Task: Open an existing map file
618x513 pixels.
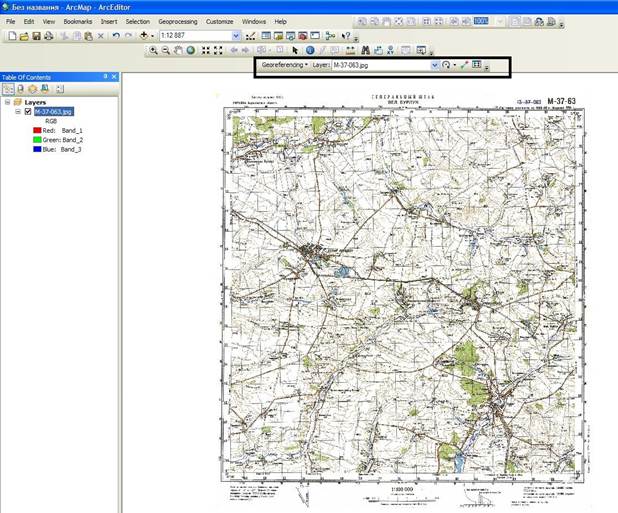Action: (24, 36)
